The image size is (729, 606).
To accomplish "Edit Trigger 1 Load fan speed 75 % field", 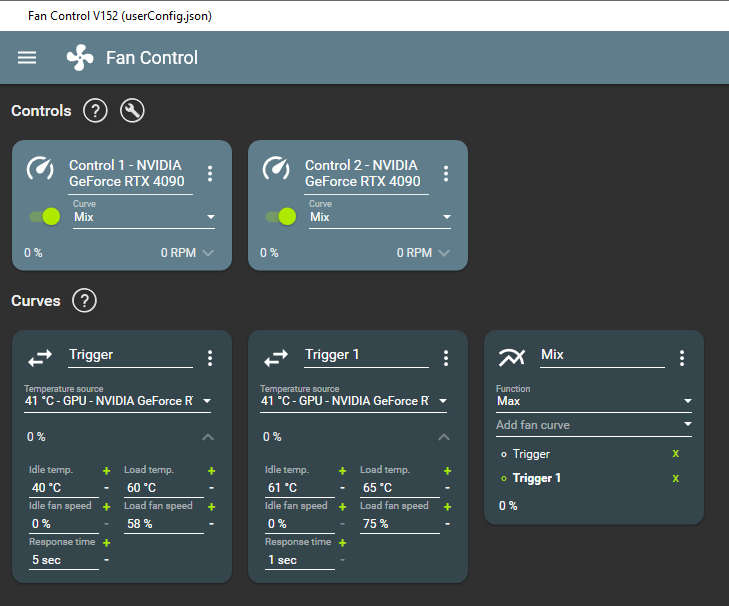I will 400,524.
